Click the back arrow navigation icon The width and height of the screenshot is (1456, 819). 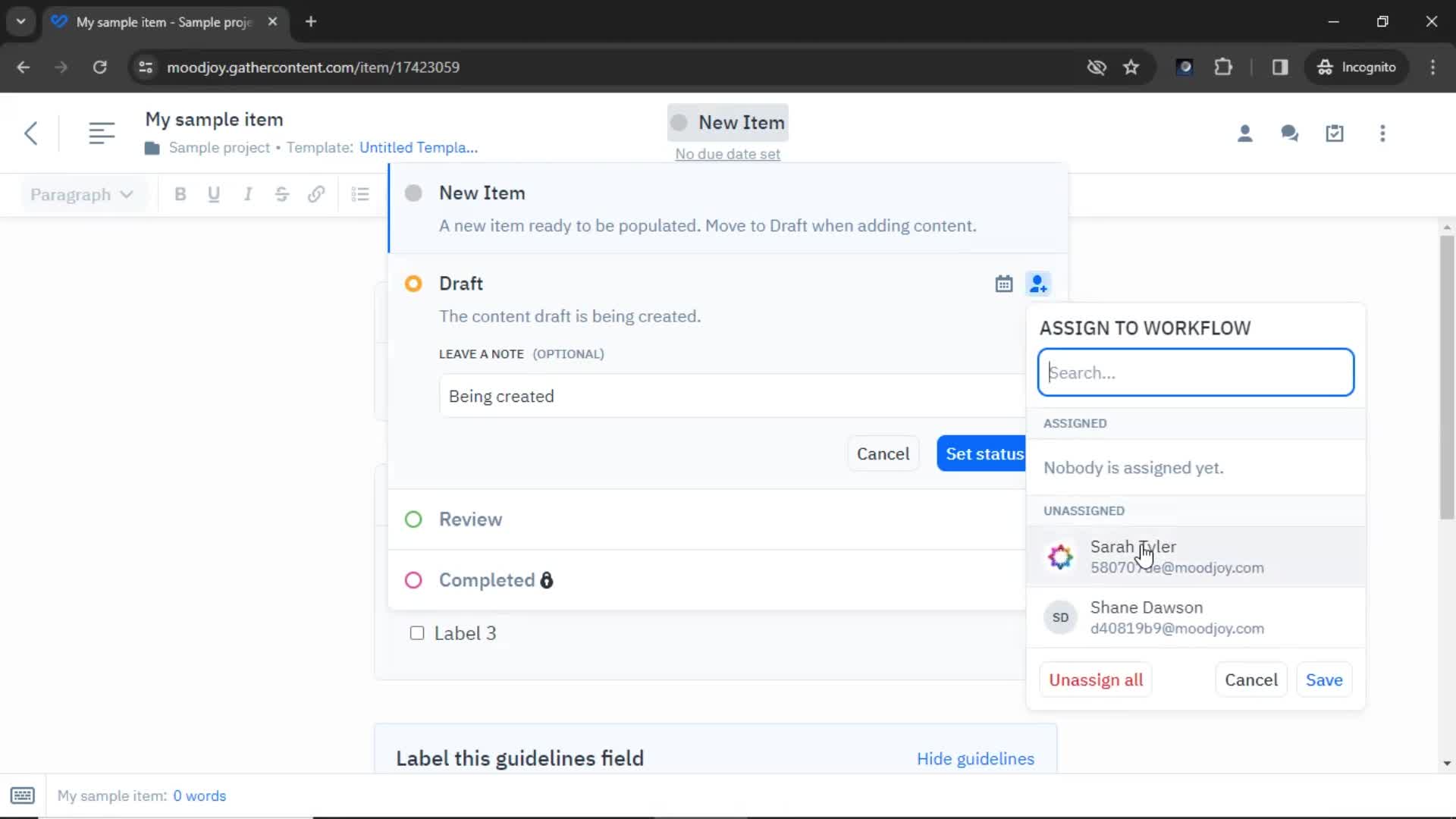[31, 132]
